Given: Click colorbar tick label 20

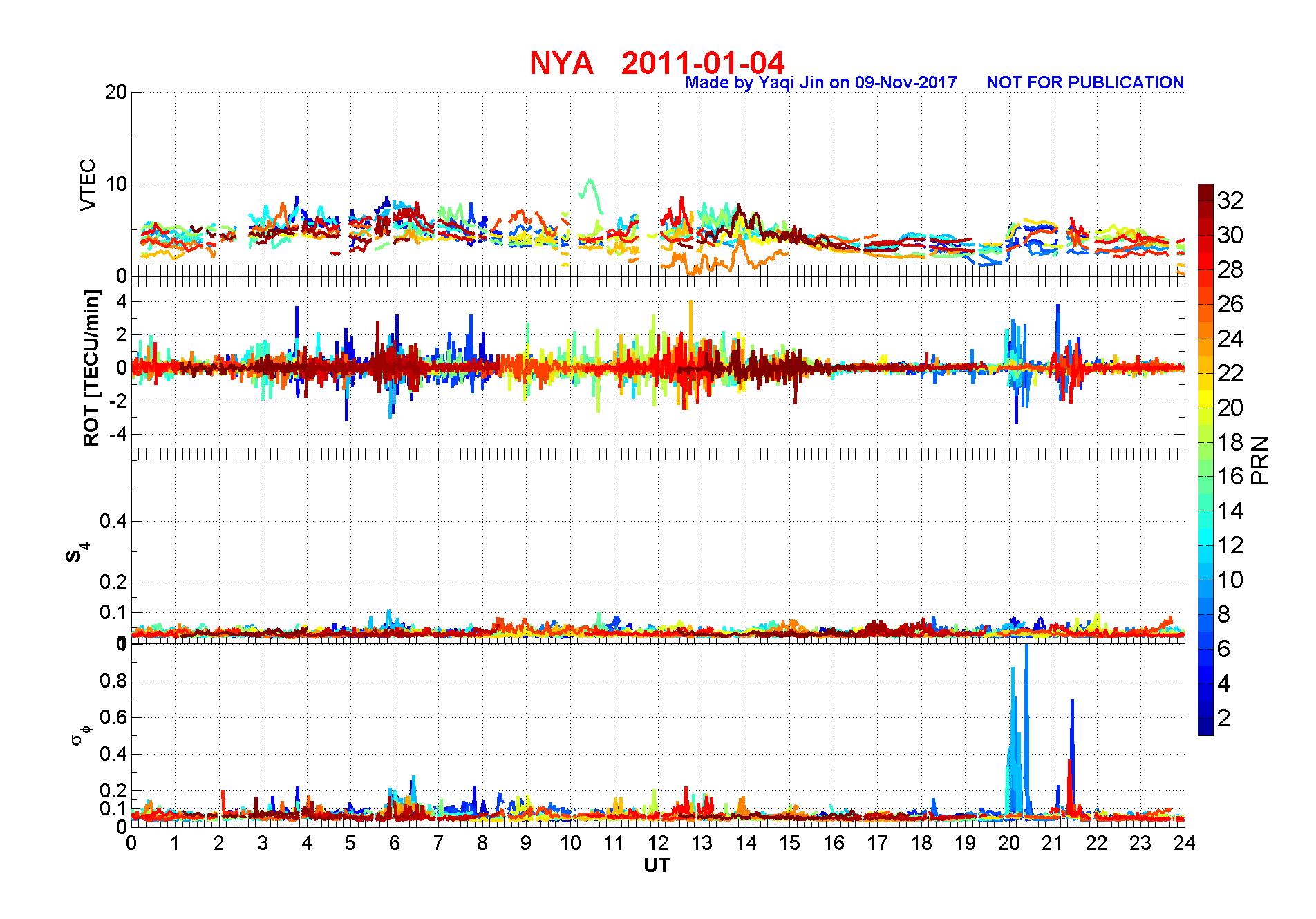Looking at the screenshot, I should 1230,408.
